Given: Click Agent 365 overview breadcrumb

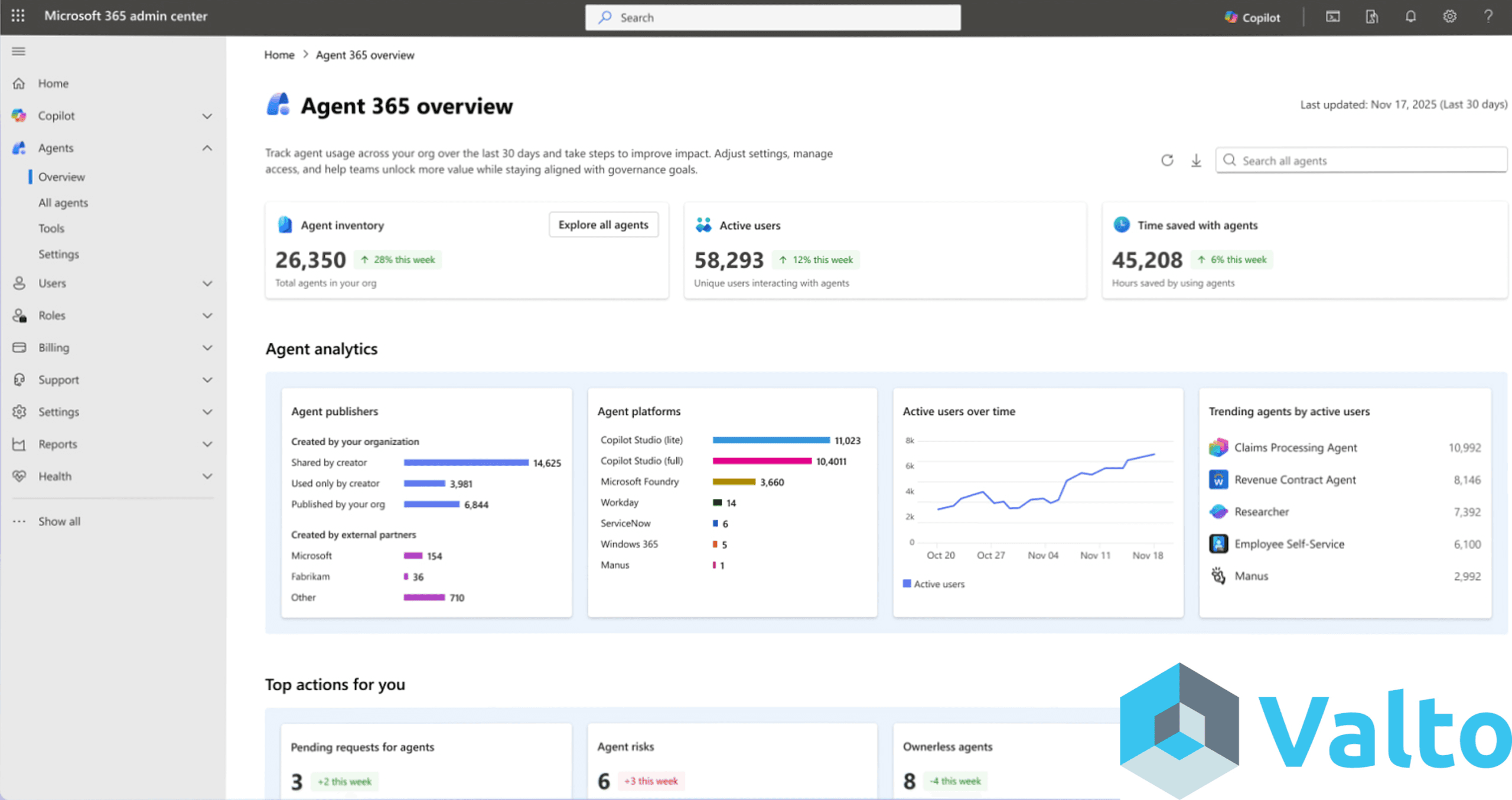Looking at the screenshot, I should (x=365, y=55).
